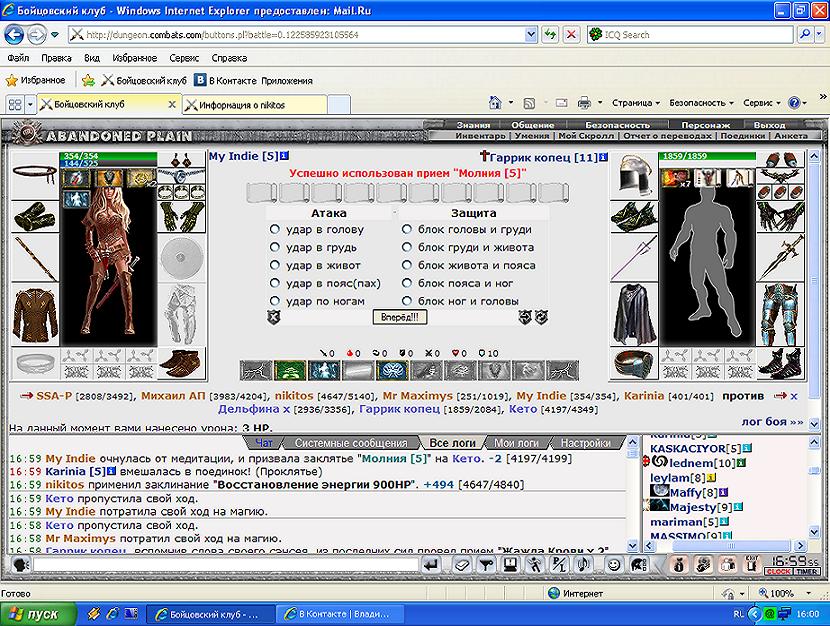Go back with the browser Back arrow
Viewport: 830px width, 626px height.
[x=14, y=35]
